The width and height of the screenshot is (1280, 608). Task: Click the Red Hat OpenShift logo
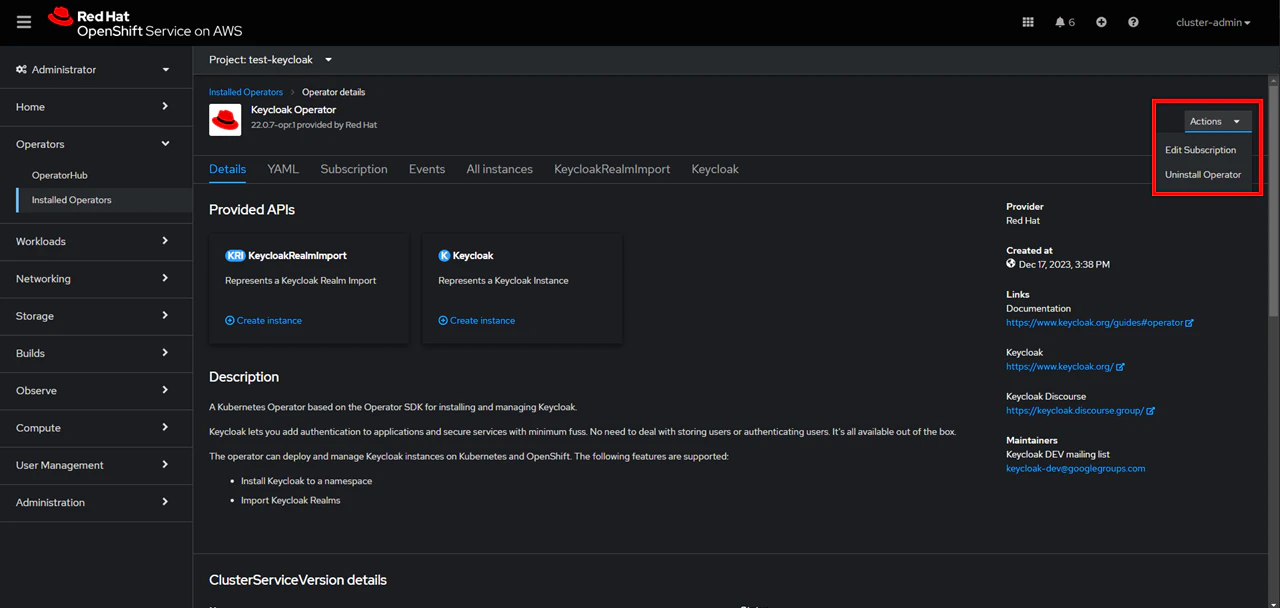point(145,22)
